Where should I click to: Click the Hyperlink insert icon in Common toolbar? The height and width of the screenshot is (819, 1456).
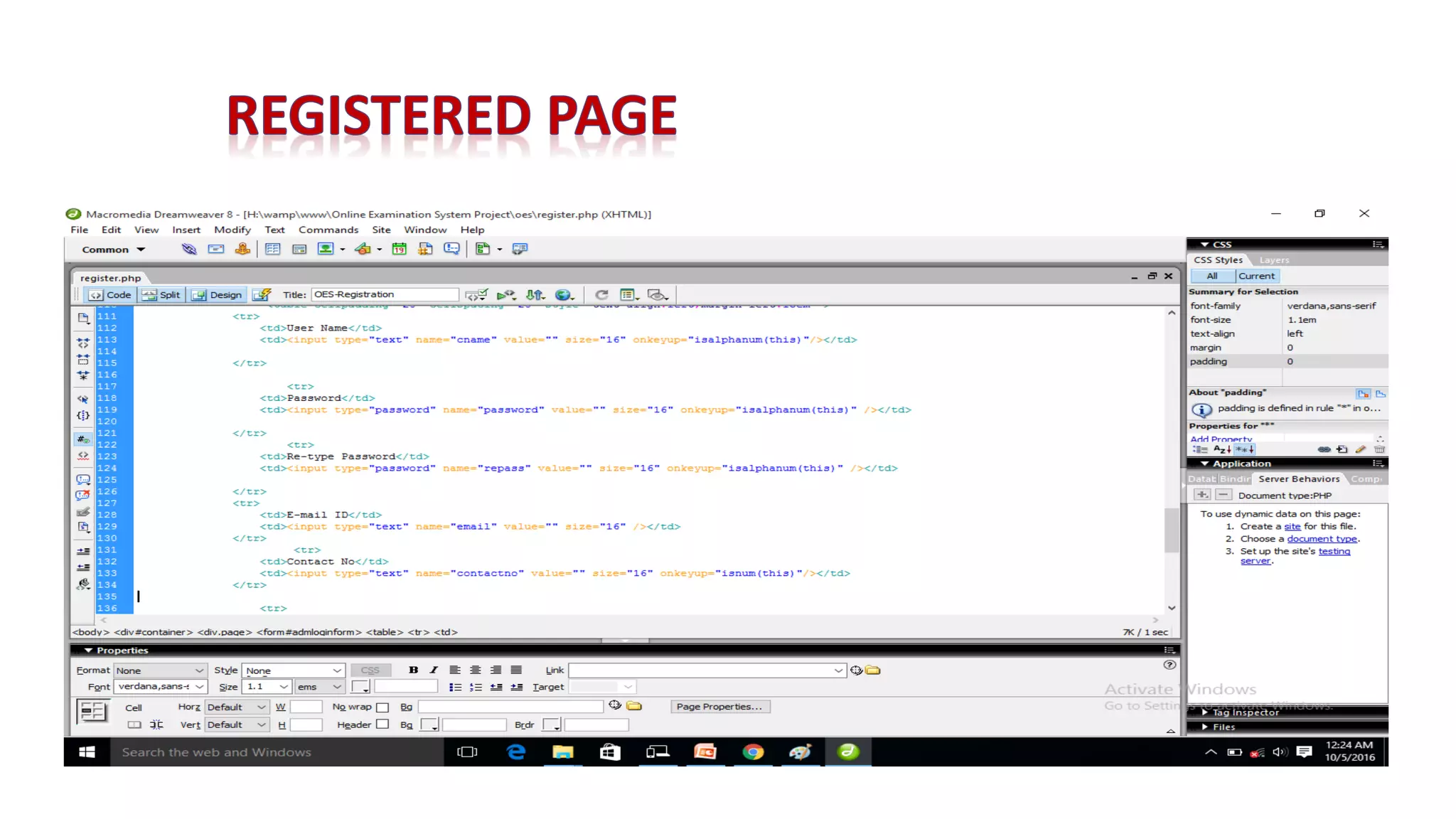coord(189,249)
